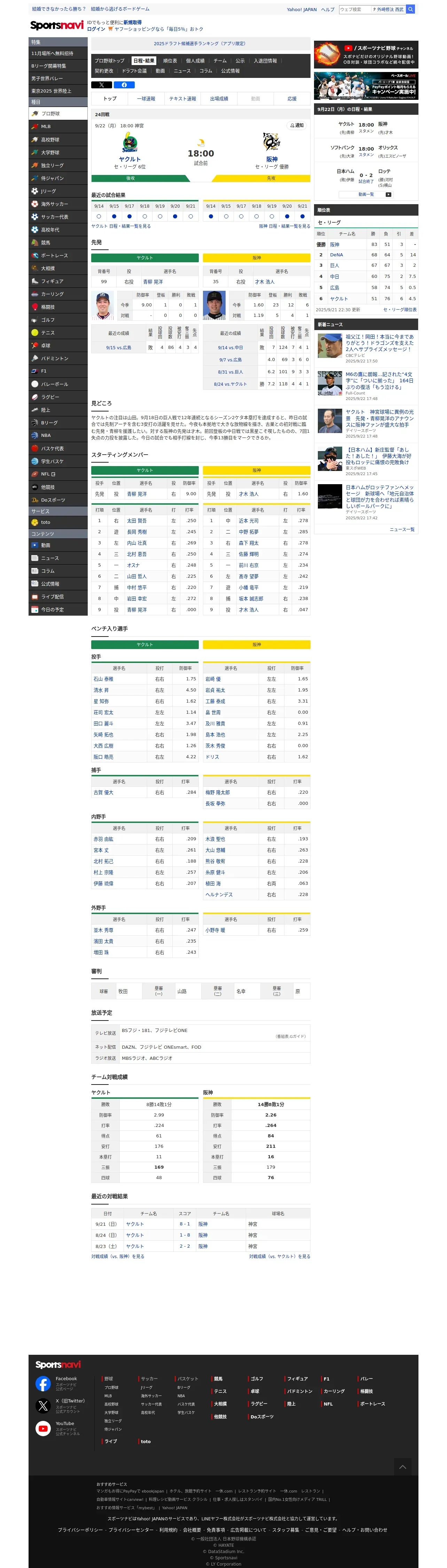Open 順位表 in the pro baseball menu
447x1568 pixels.
pos(170,61)
